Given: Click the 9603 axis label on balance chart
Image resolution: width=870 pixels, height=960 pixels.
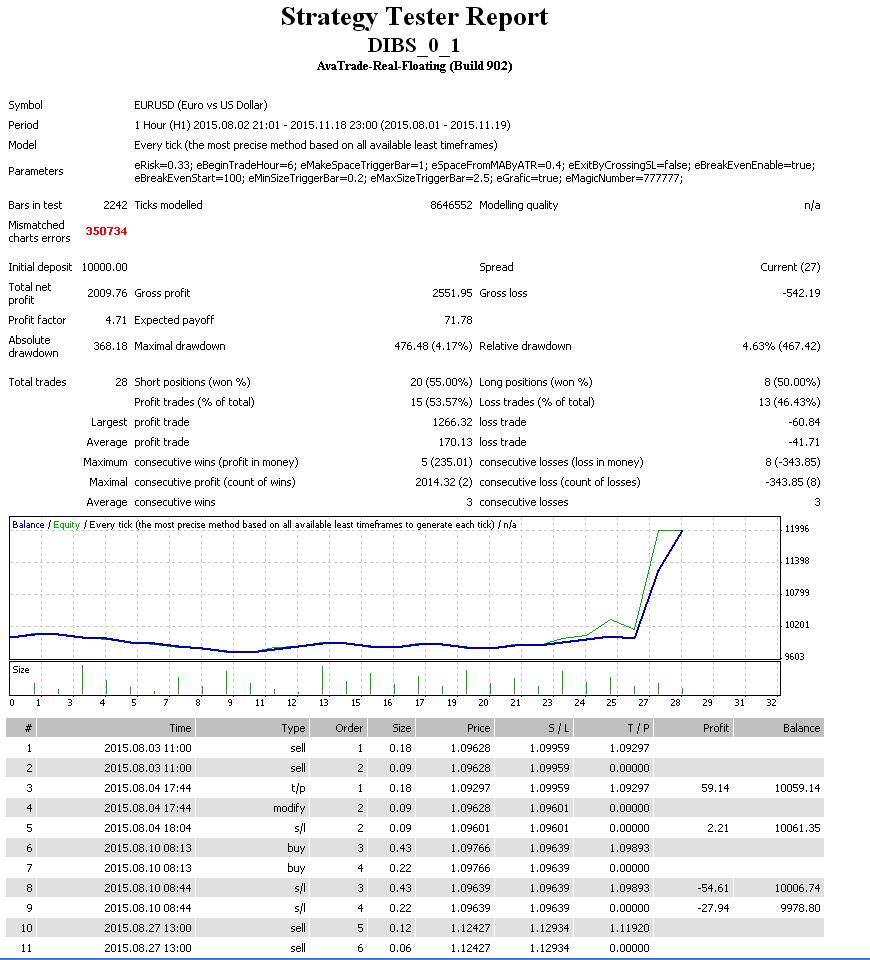Looking at the screenshot, I should [x=795, y=657].
